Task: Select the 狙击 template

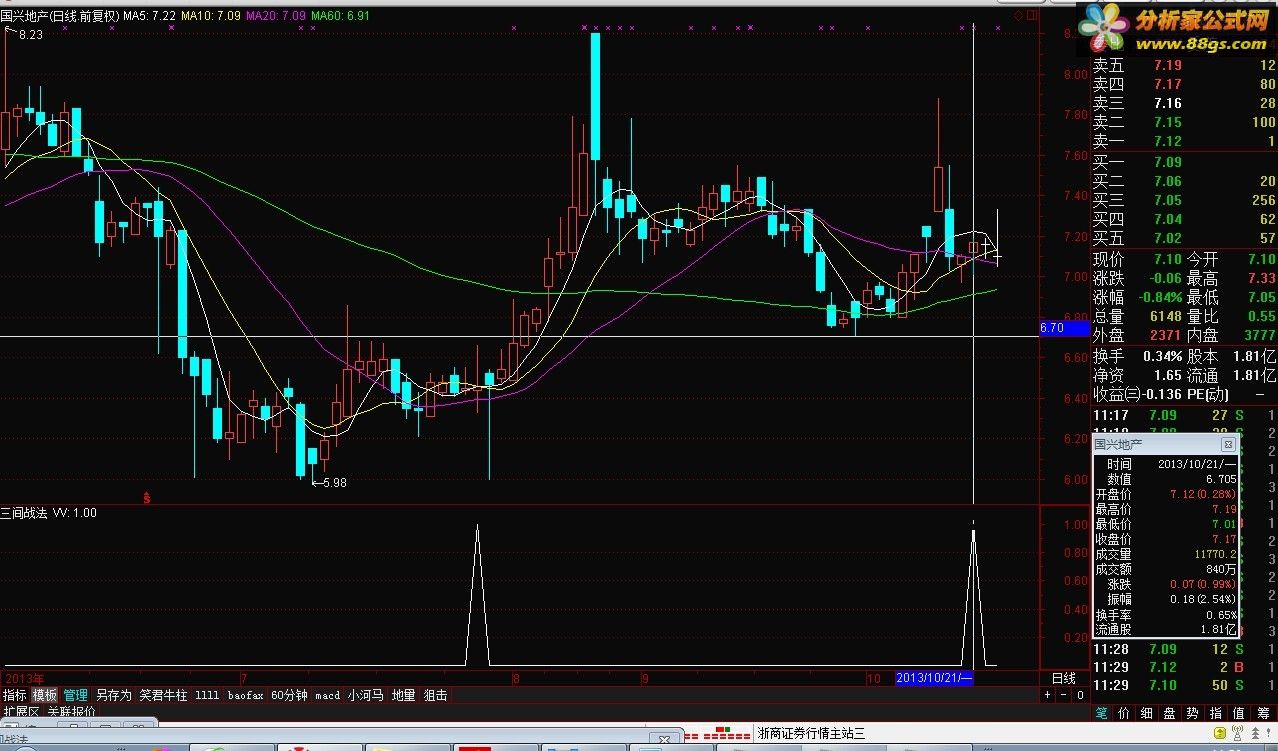Action: [436, 695]
